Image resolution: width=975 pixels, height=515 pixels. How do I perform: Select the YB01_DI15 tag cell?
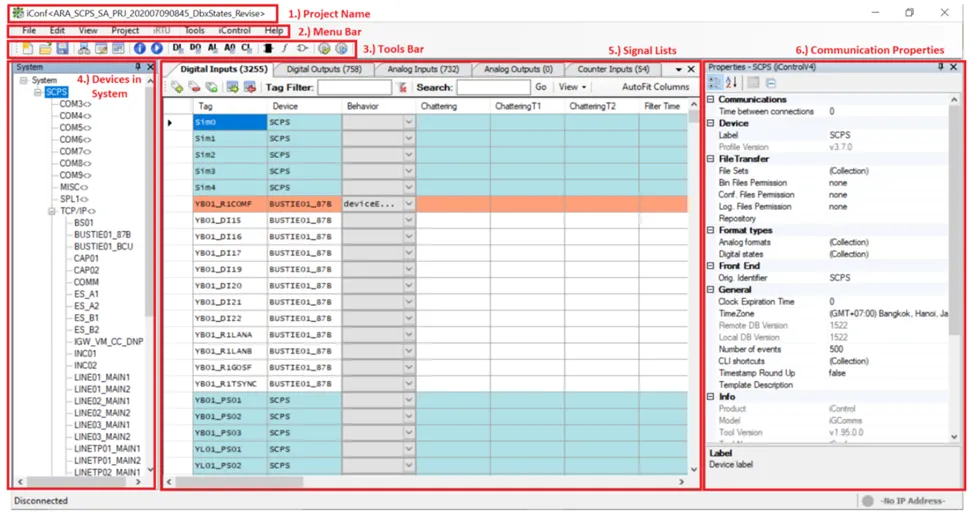click(x=230, y=220)
